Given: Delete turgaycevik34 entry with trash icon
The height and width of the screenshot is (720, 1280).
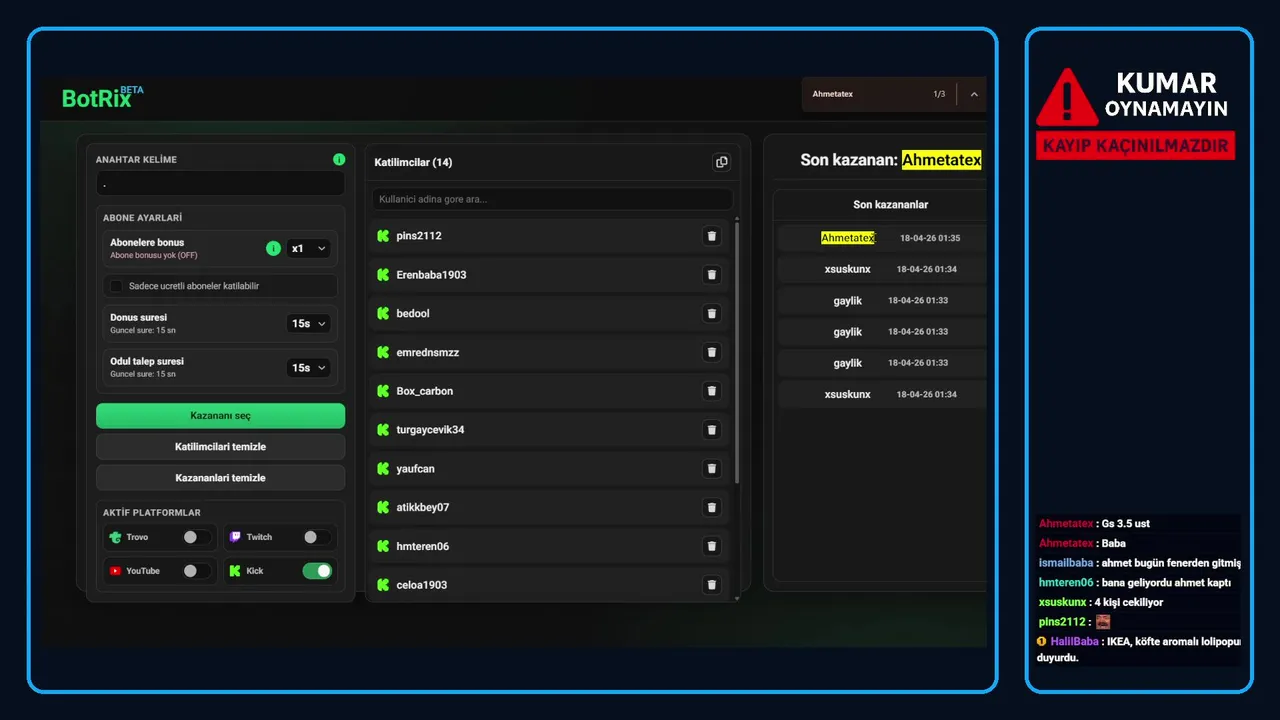Looking at the screenshot, I should point(712,430).
